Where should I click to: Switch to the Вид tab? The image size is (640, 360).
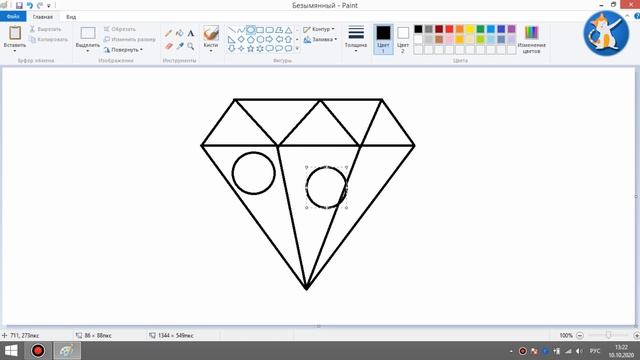tap(71, 17)
